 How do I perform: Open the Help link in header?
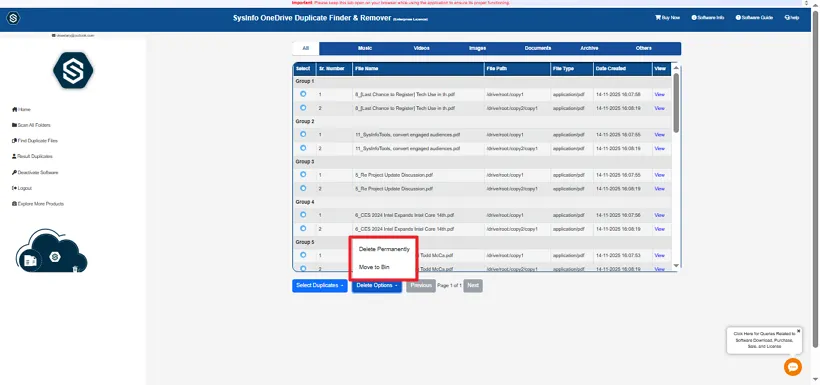(792, 18)
